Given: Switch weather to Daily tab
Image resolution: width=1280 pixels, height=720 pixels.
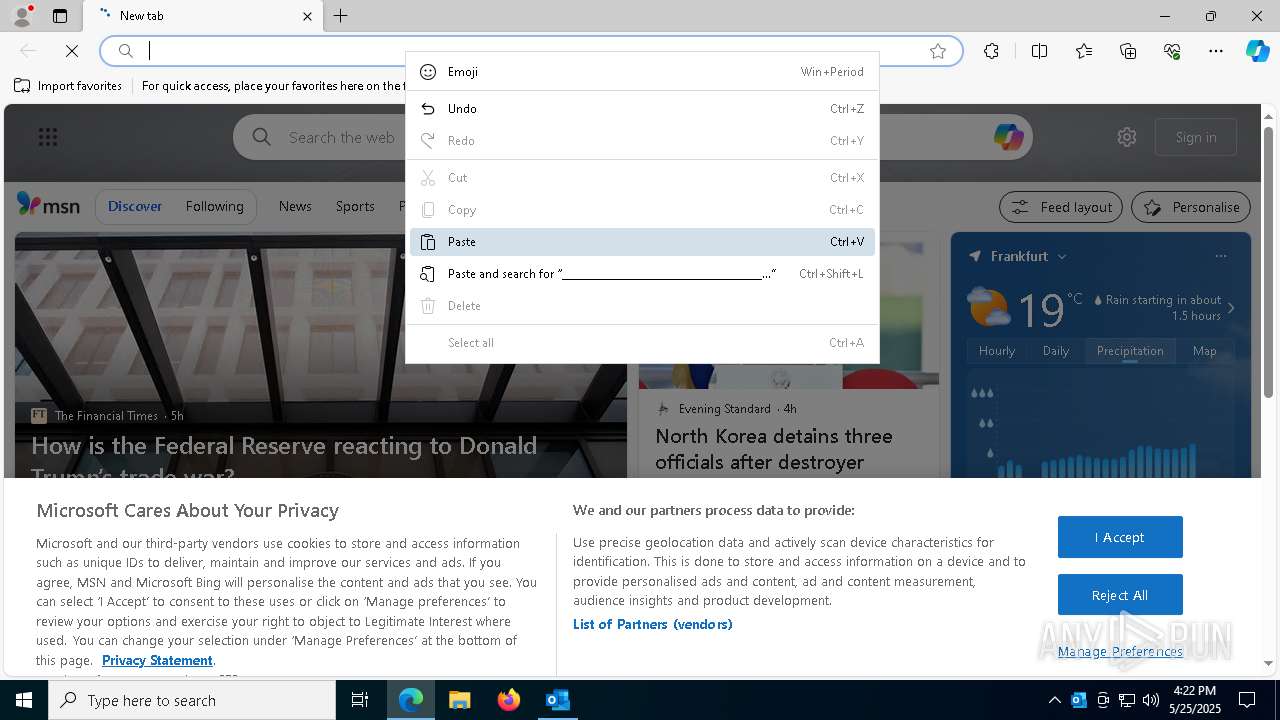Looking at the screenshot, I should coord(1056,351).
